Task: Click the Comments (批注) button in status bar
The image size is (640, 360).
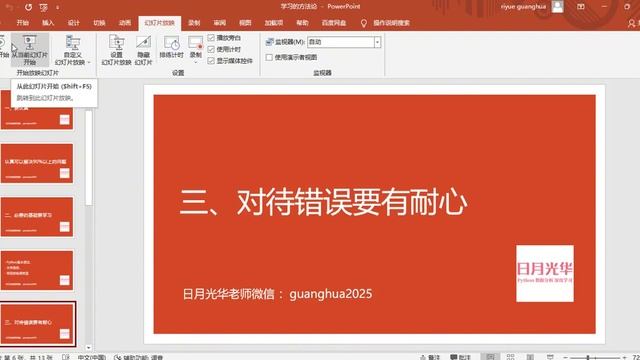Action: (460, 357)
